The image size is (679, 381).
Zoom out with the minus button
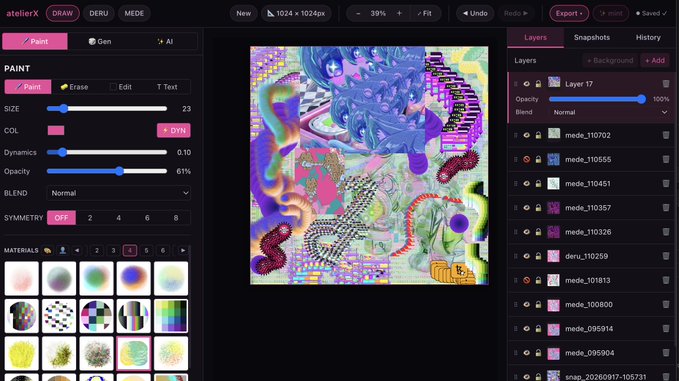[358, 13]
